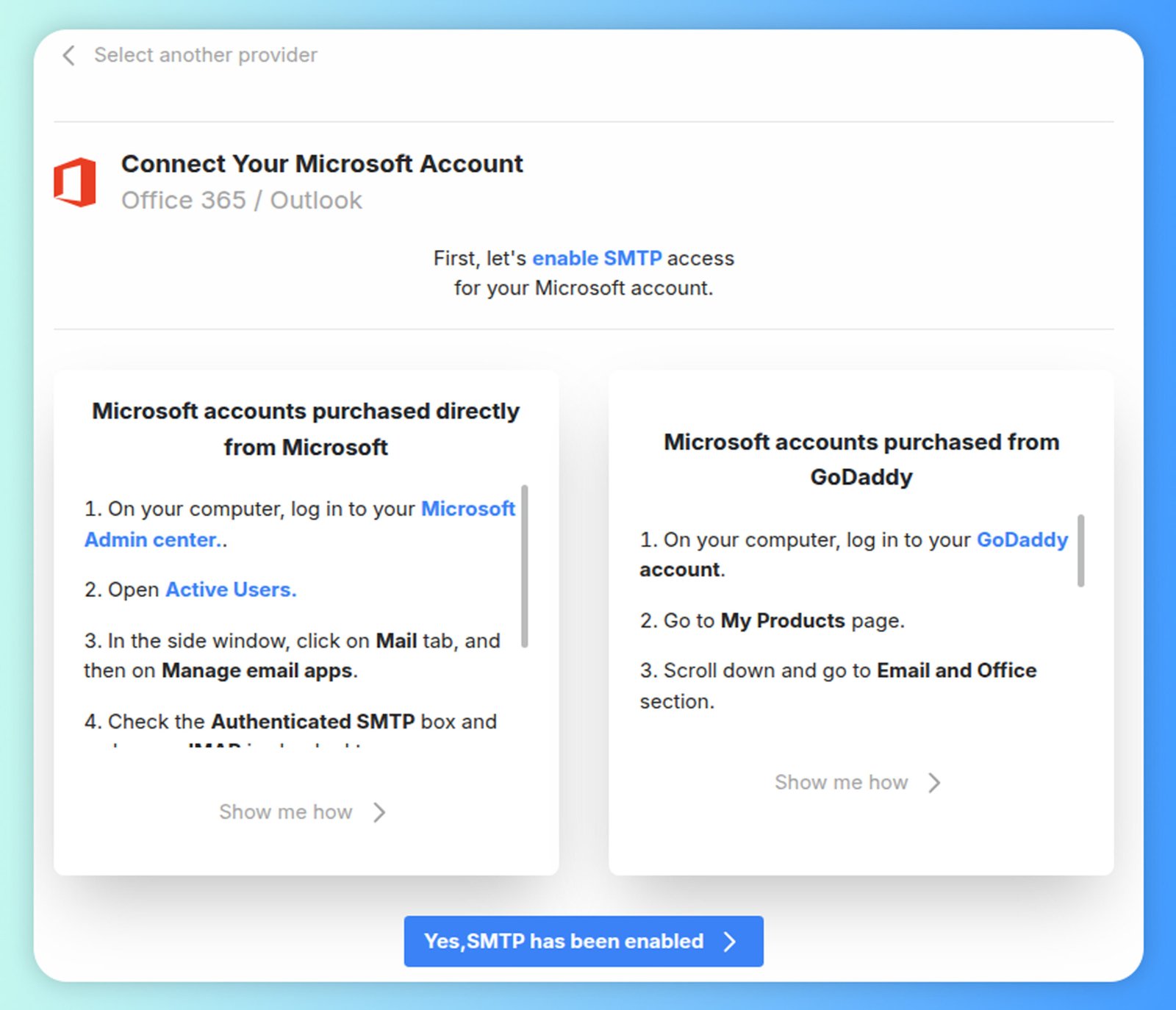
Task: Click the back arrow beside Select another provider
Action: [68, 55]
